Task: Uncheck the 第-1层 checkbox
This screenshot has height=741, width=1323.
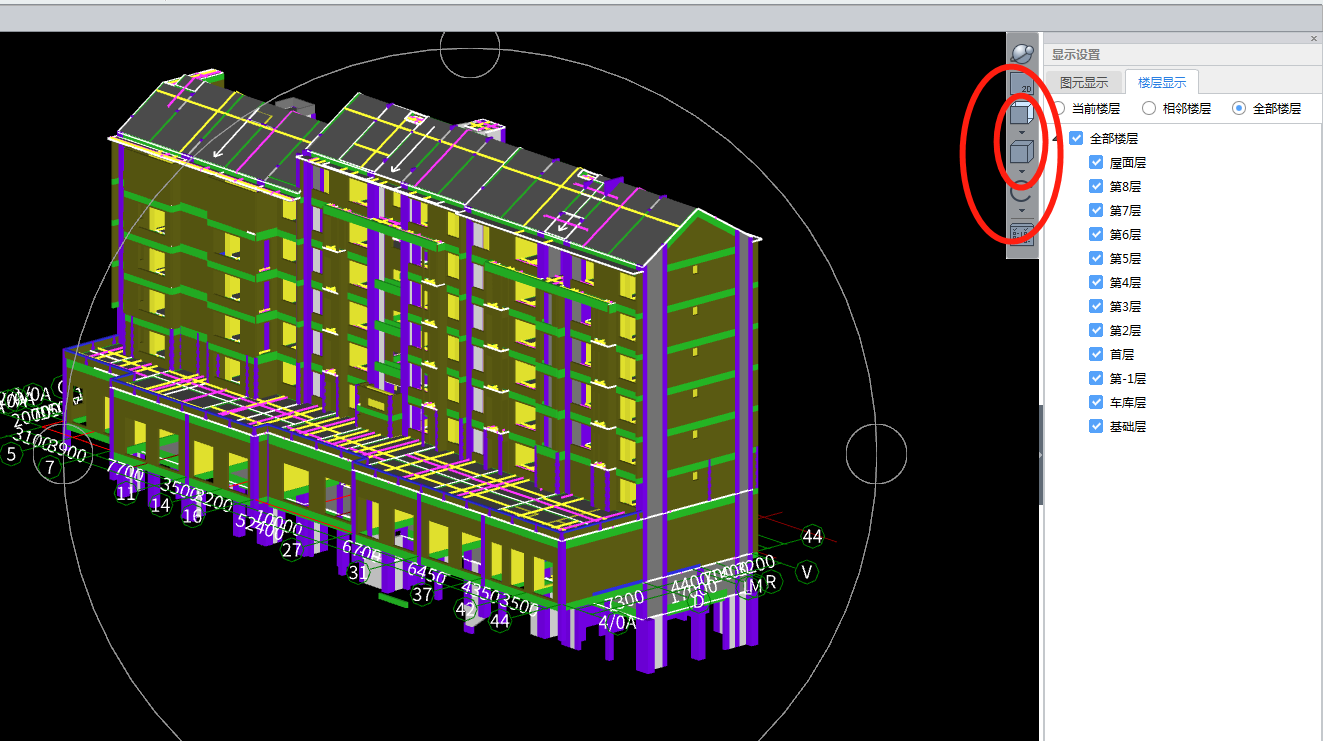Action: tap(1096, 378)
